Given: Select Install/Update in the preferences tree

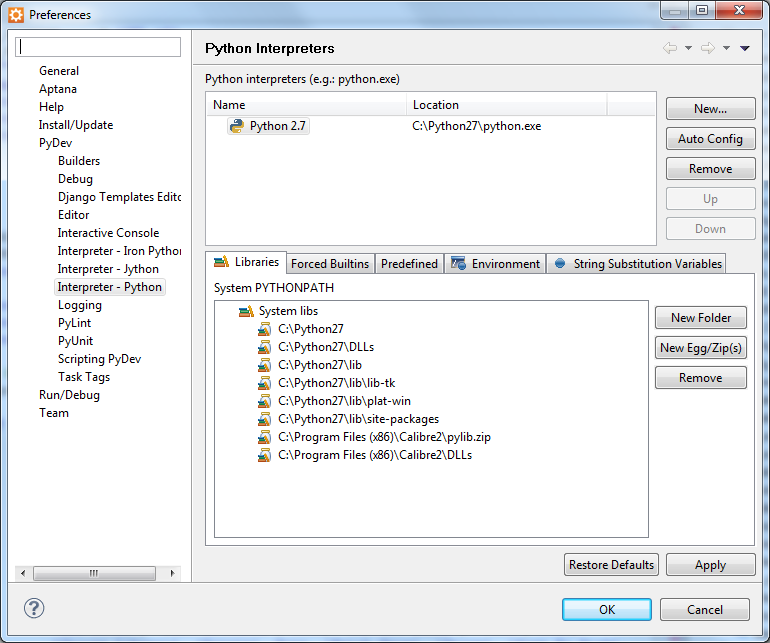Looking at the screenshot, I should pyautogui.click(x=76, y=125).
